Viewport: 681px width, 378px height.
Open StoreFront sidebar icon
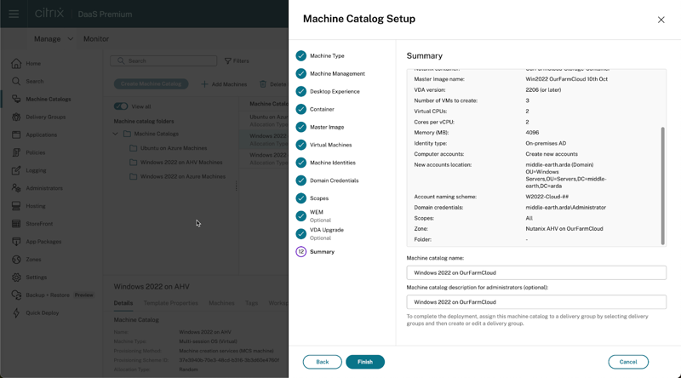pyautogui.click(x=16, y=224)
